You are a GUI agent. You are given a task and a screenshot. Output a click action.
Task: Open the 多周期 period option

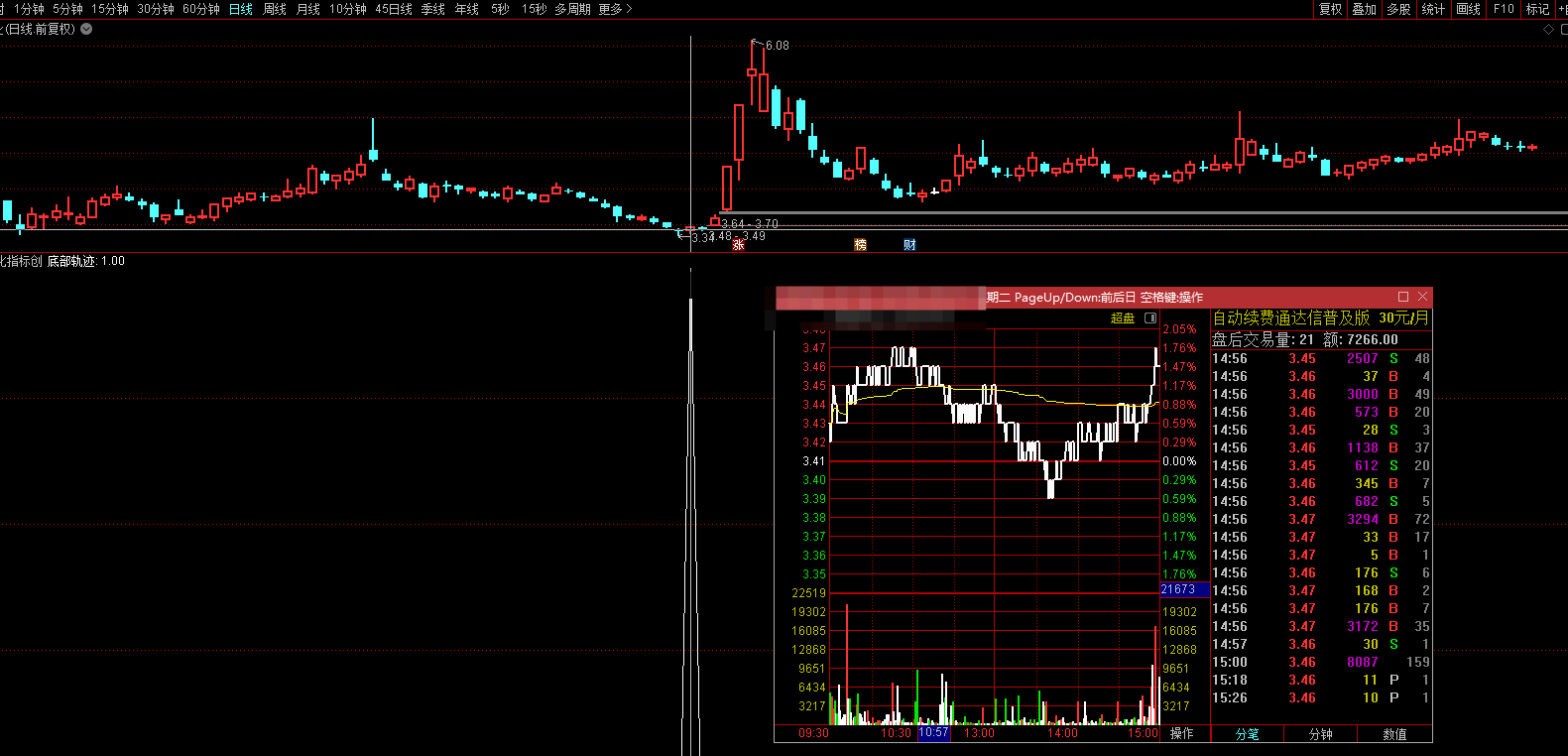(572, 9)
